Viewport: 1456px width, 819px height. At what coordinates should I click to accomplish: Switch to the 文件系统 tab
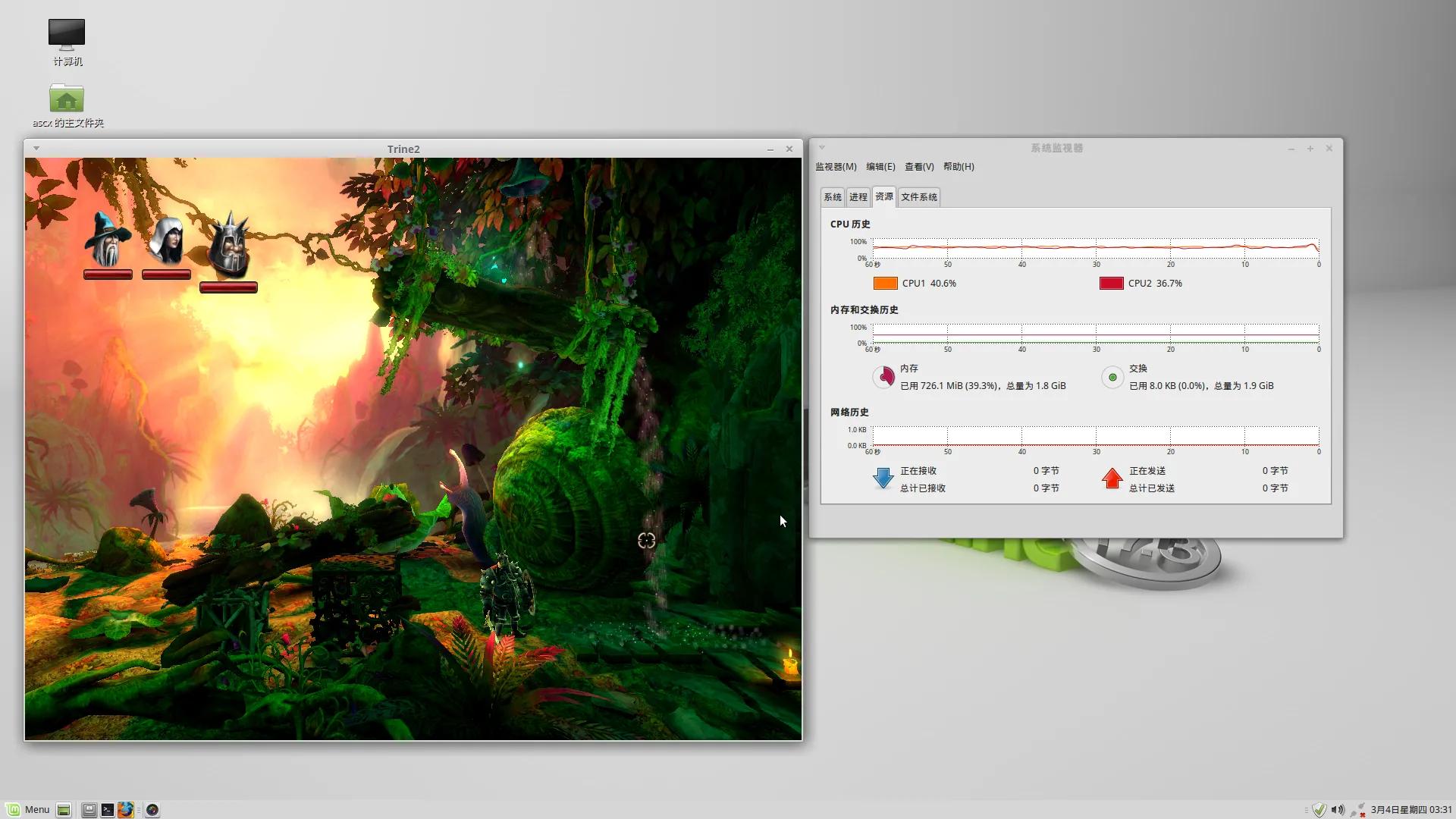pos(918,197)
